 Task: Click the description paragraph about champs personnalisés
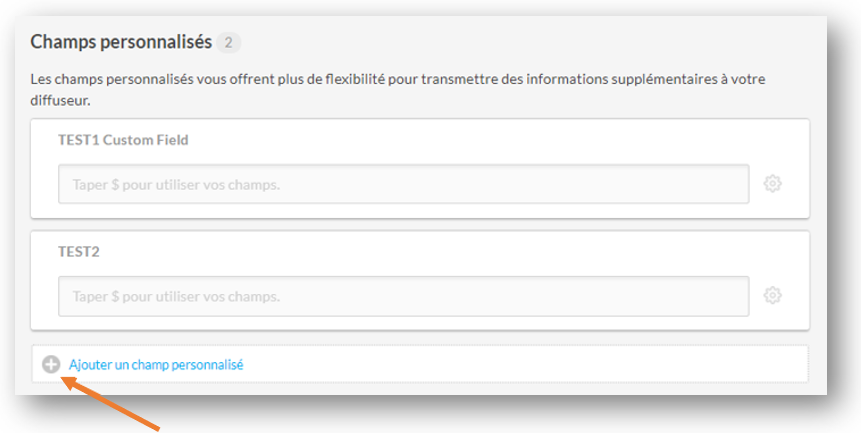pos(398,78)
